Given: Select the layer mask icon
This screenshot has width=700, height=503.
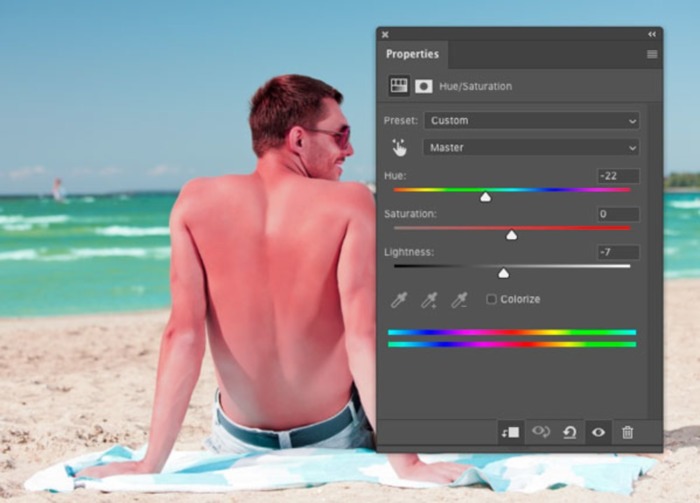Looking at the screenshot, I should 423,86.
